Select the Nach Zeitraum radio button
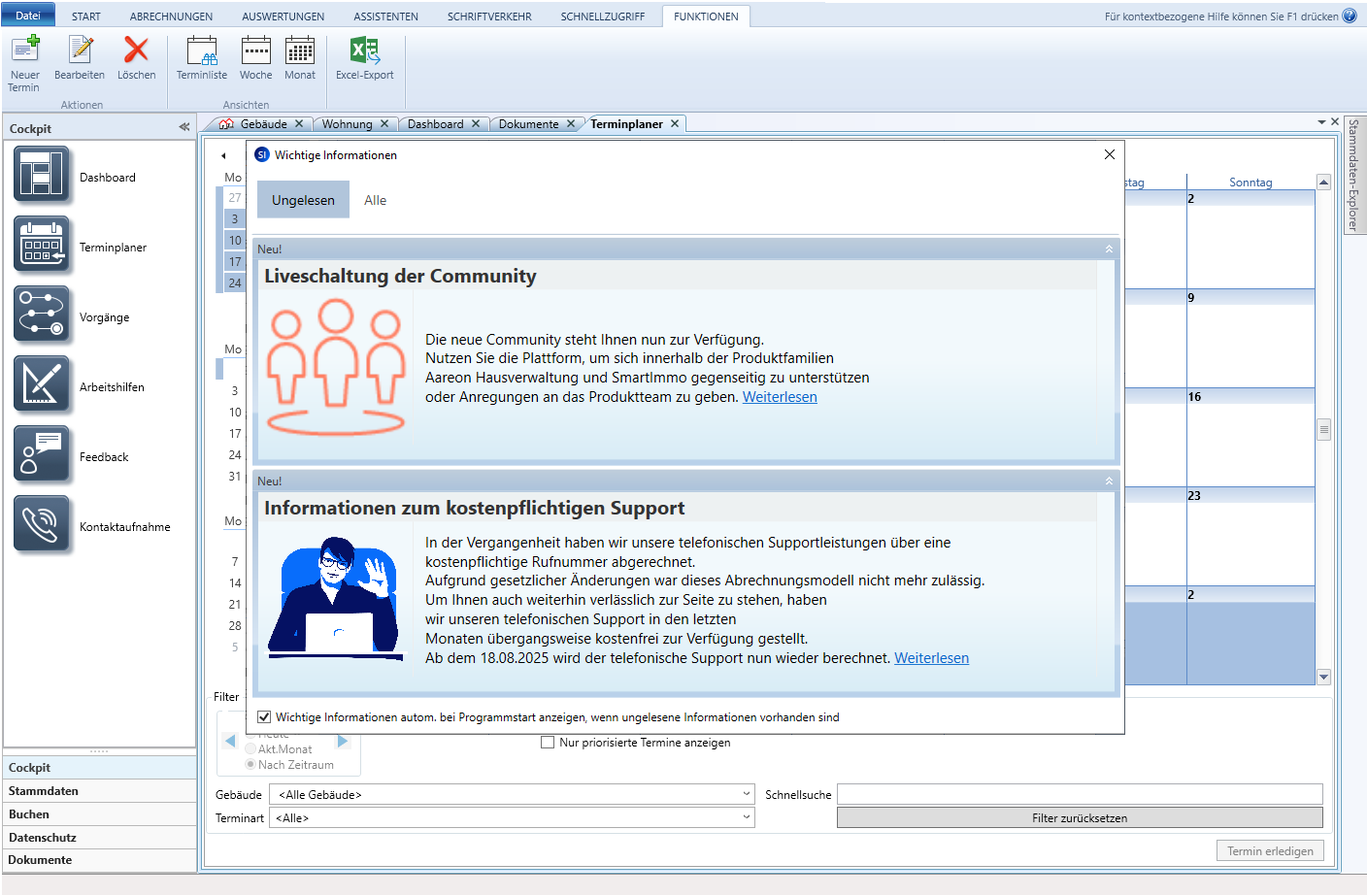1367x896 pixels. coord(251,765)
